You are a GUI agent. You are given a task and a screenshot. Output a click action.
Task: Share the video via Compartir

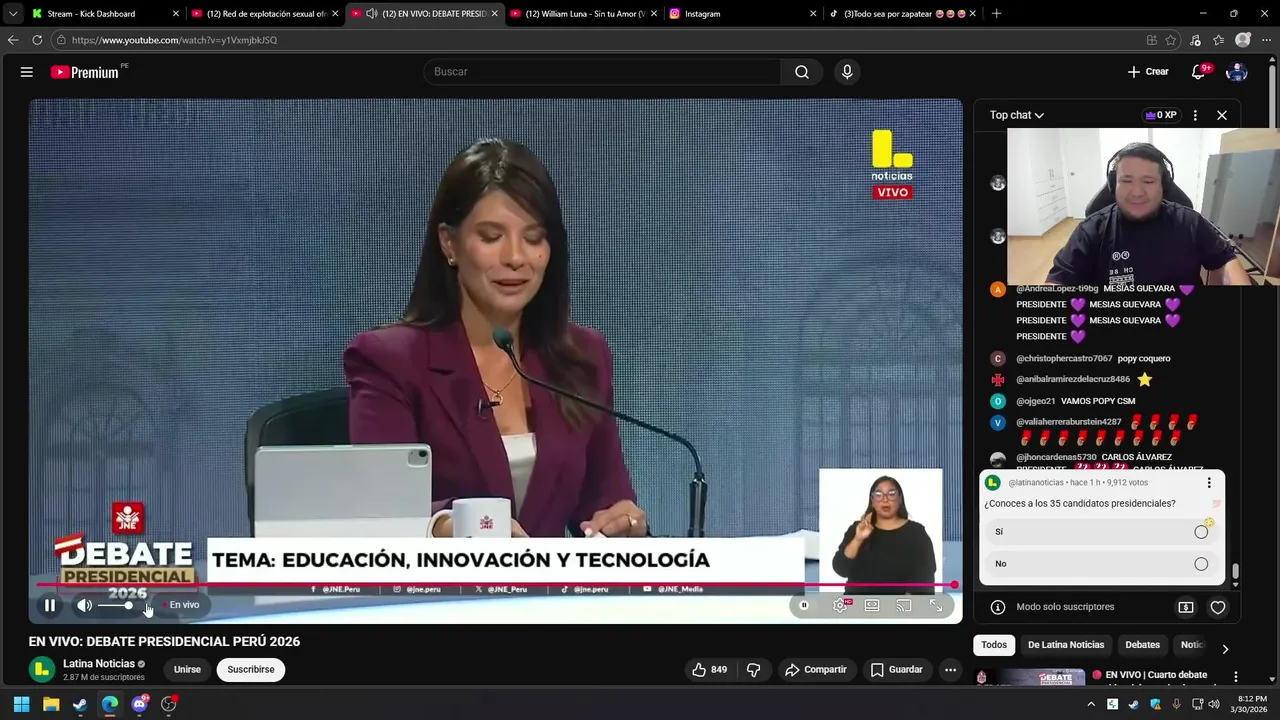[816, 670]
